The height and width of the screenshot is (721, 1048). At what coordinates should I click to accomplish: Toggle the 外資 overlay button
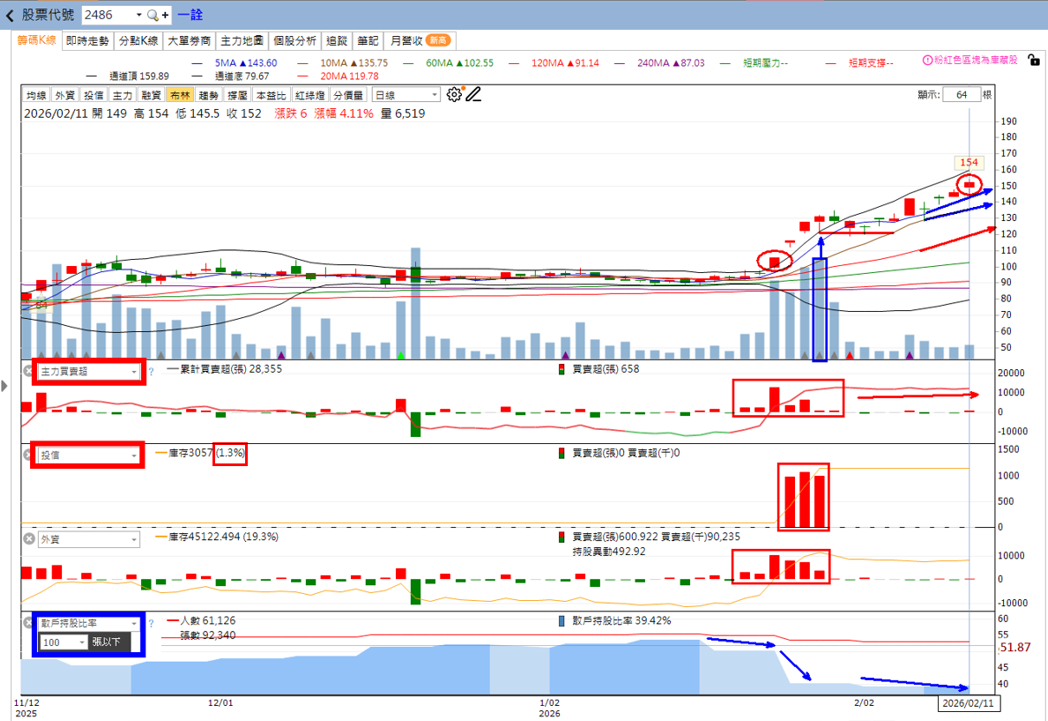[65, 95]
